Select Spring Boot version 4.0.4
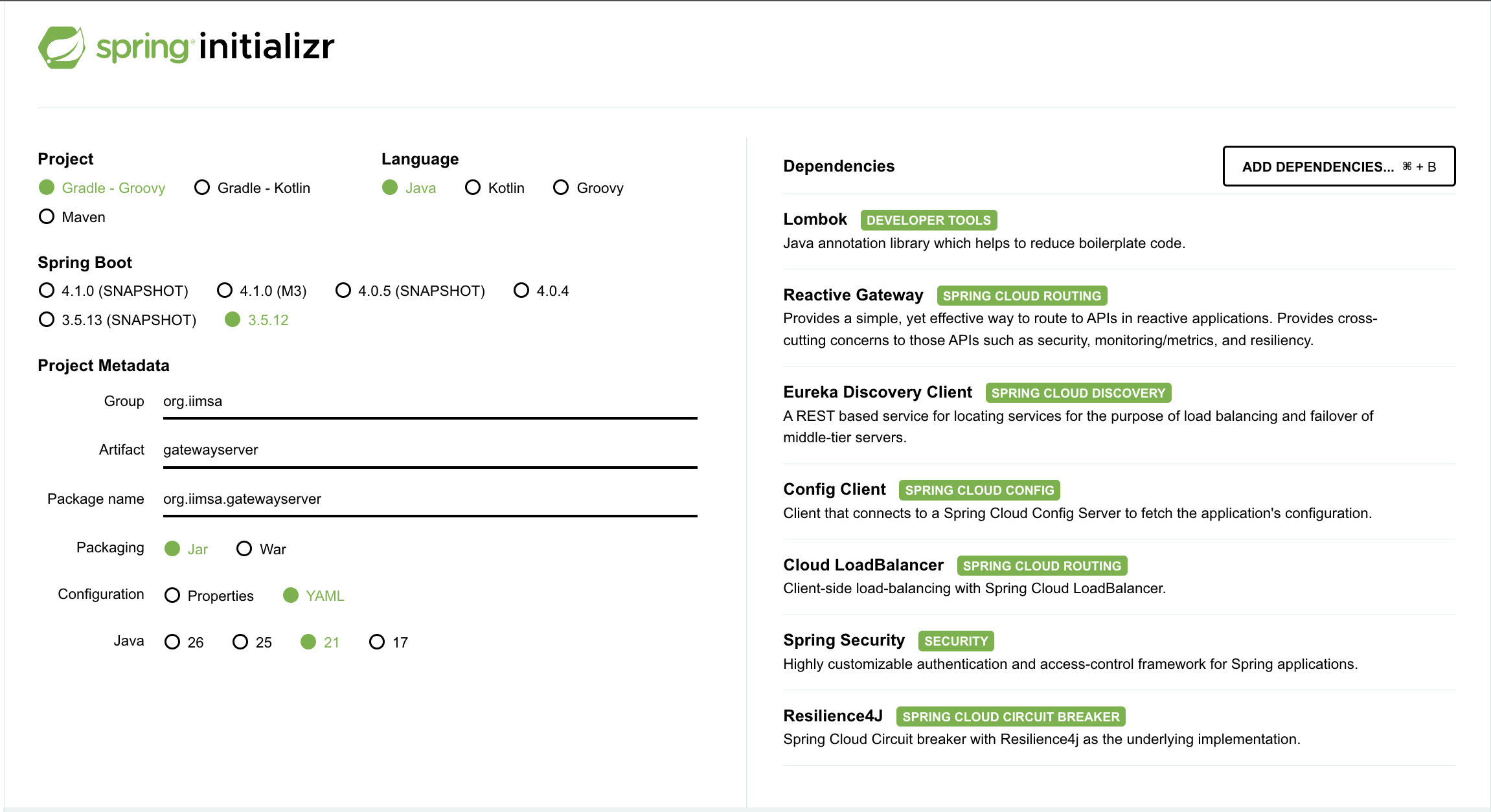Screen dimensions: 1491x812 click(x=521, y=291)
